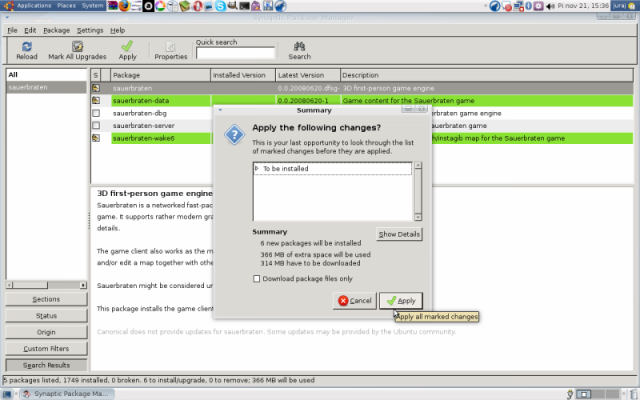Viewport: 640px width, 400px height.
Task: Open the Places panel menu
Action: (67, 6)
